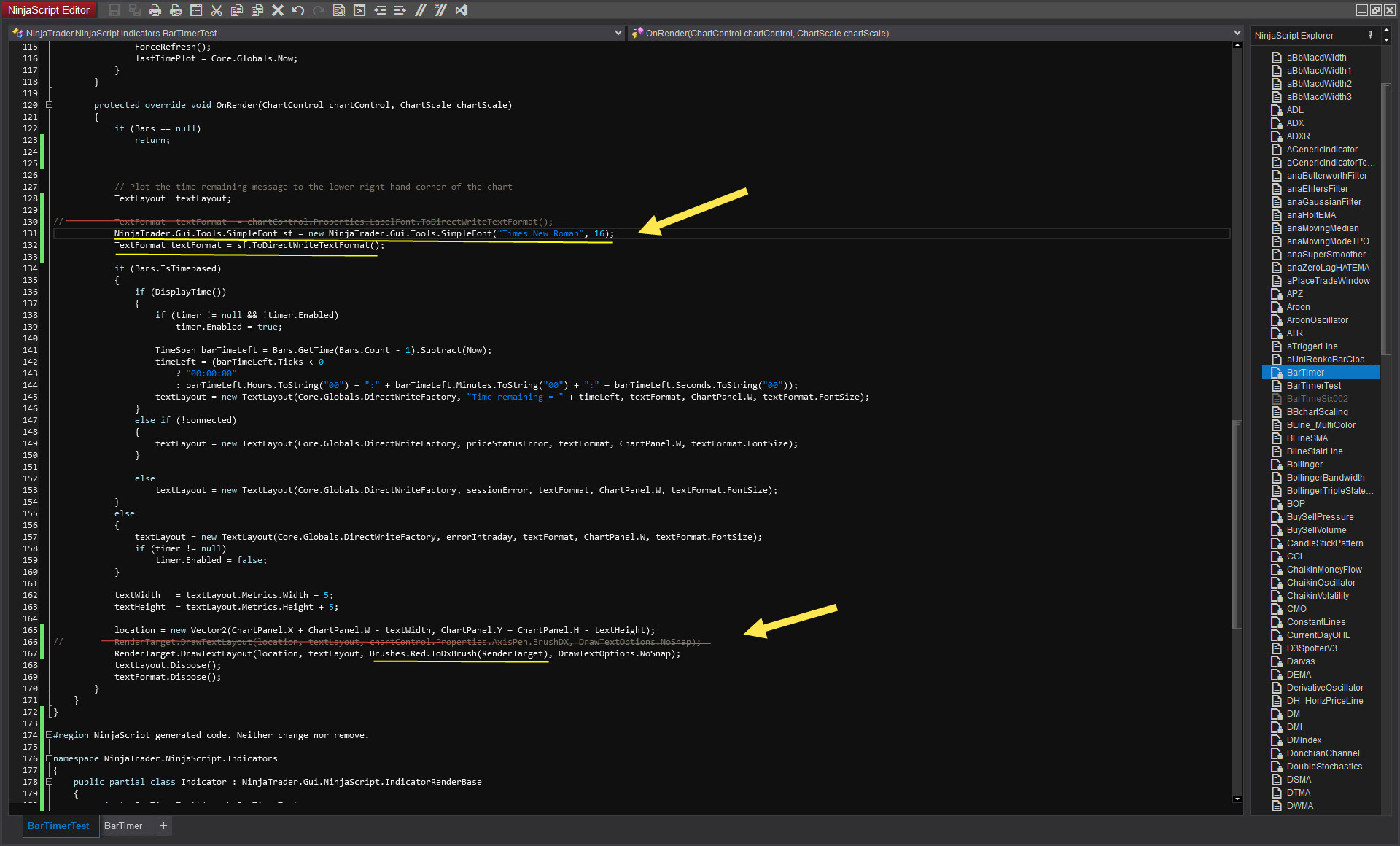
Task: Add a new tab with plus button
Action: point(163,826)
